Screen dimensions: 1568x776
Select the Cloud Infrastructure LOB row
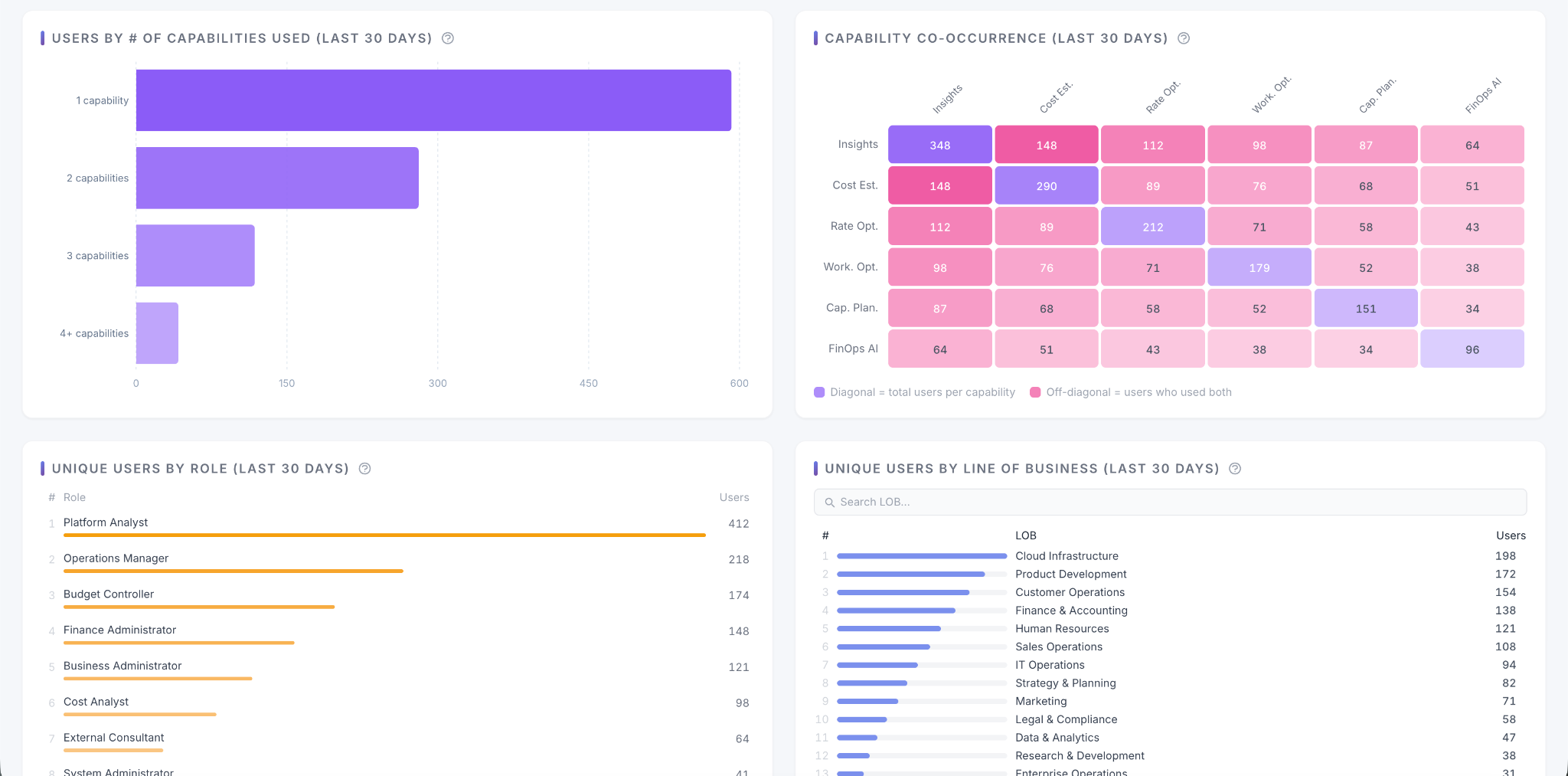tap(1170, 556)
